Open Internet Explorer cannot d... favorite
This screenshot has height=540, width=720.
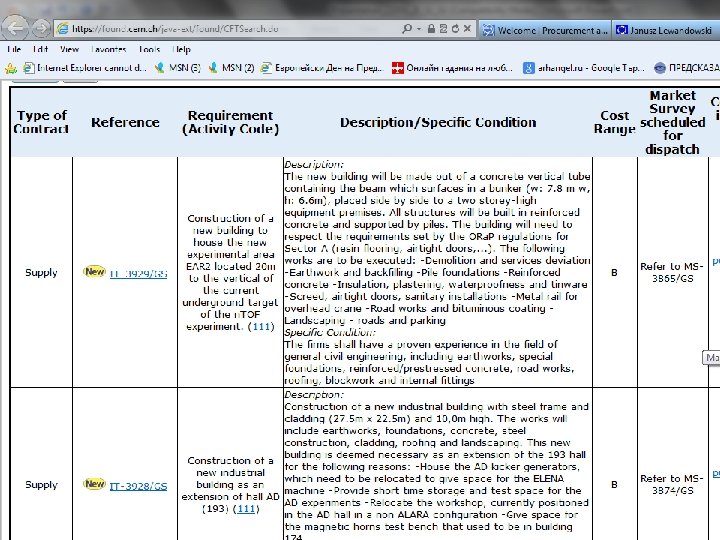tap(85, 68)
